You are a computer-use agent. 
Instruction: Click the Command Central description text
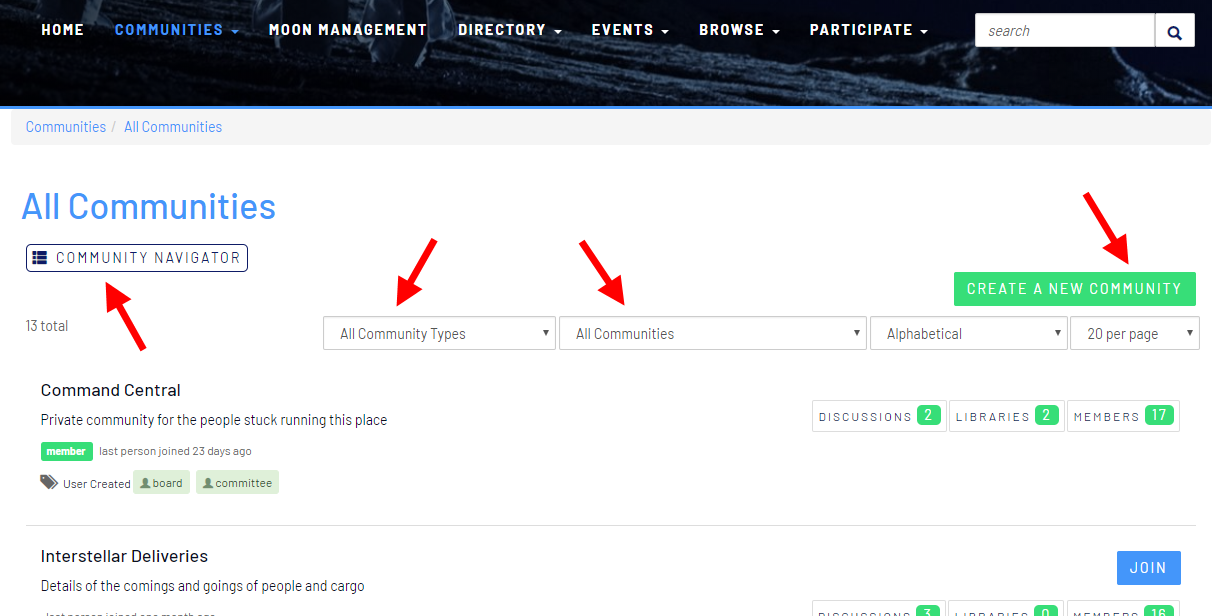(x=214, y=420)
